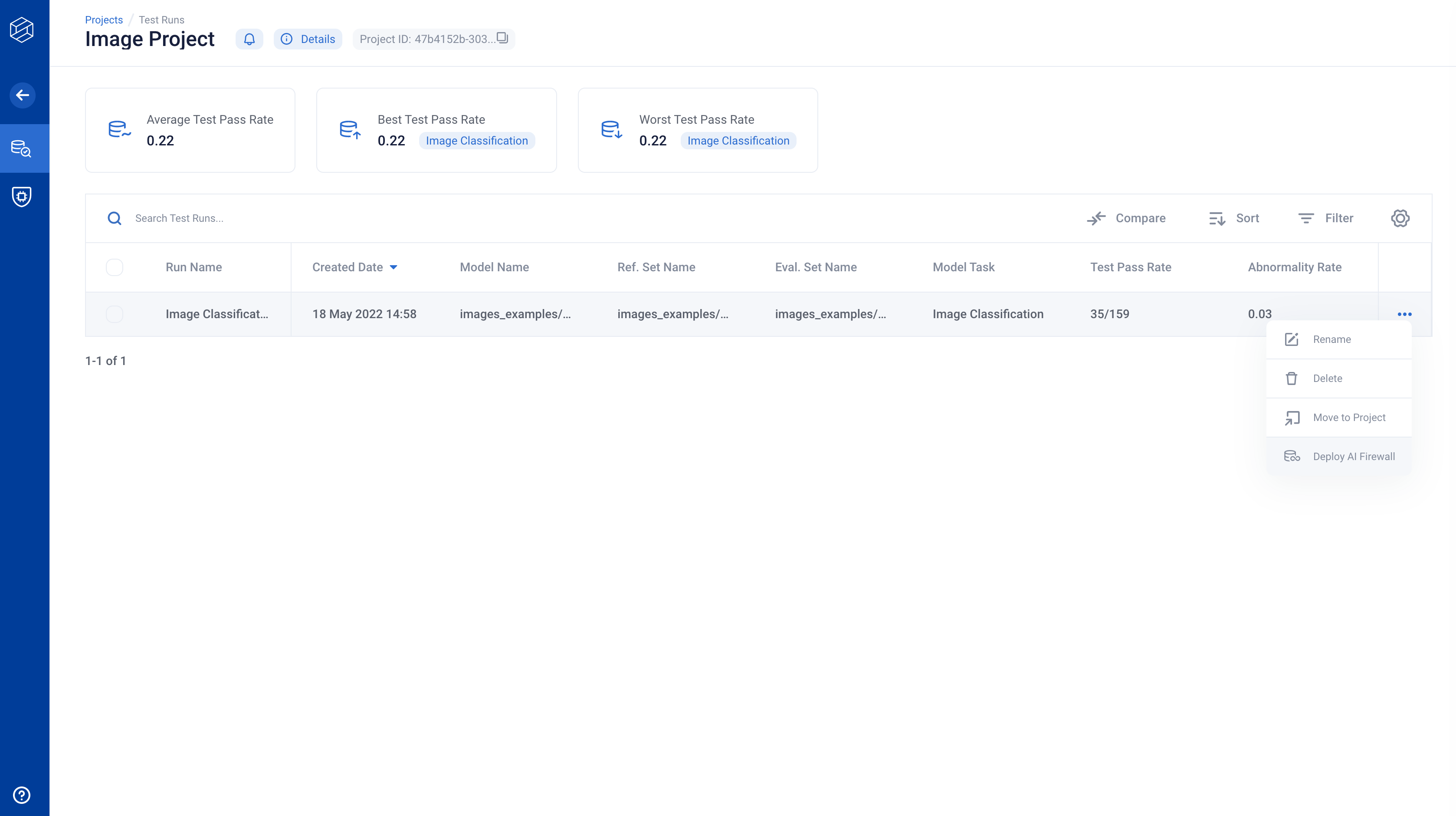
Task: Open the Projects breadcrumb link
Action: pos(104,20)
